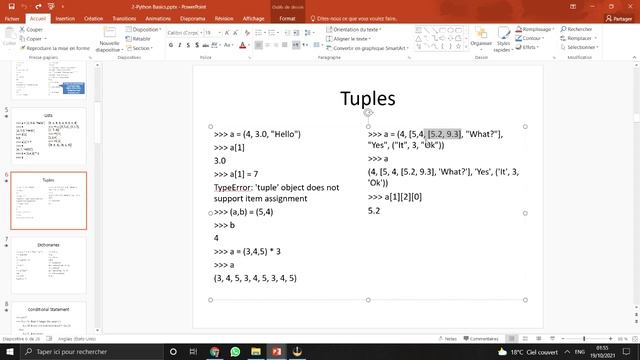This screenshot has height=360, width=640.
Task: Click Remplacer in Modification group
Action: point(578,38)
